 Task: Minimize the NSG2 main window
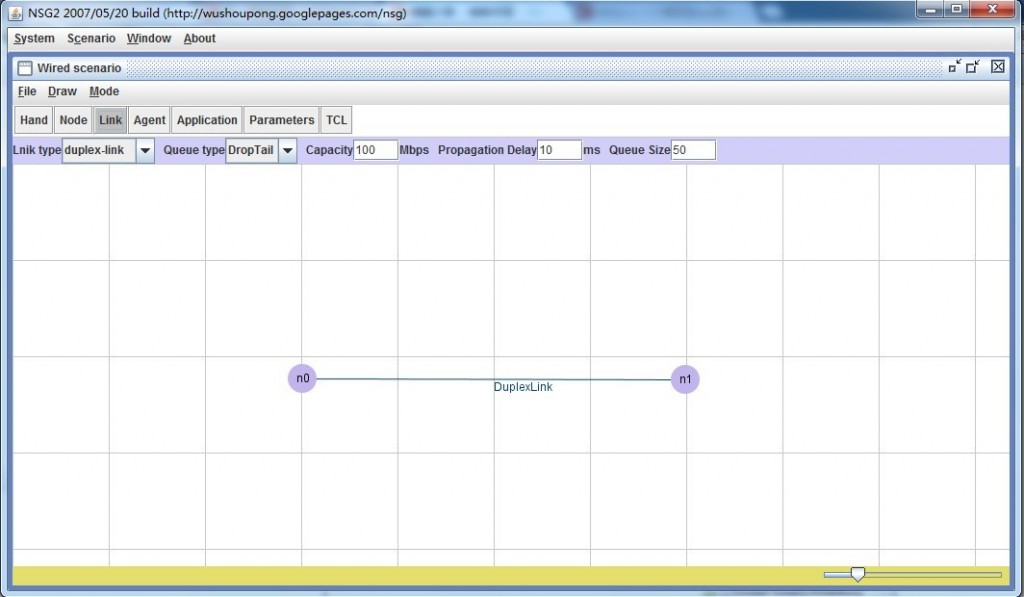click(931, 9)
